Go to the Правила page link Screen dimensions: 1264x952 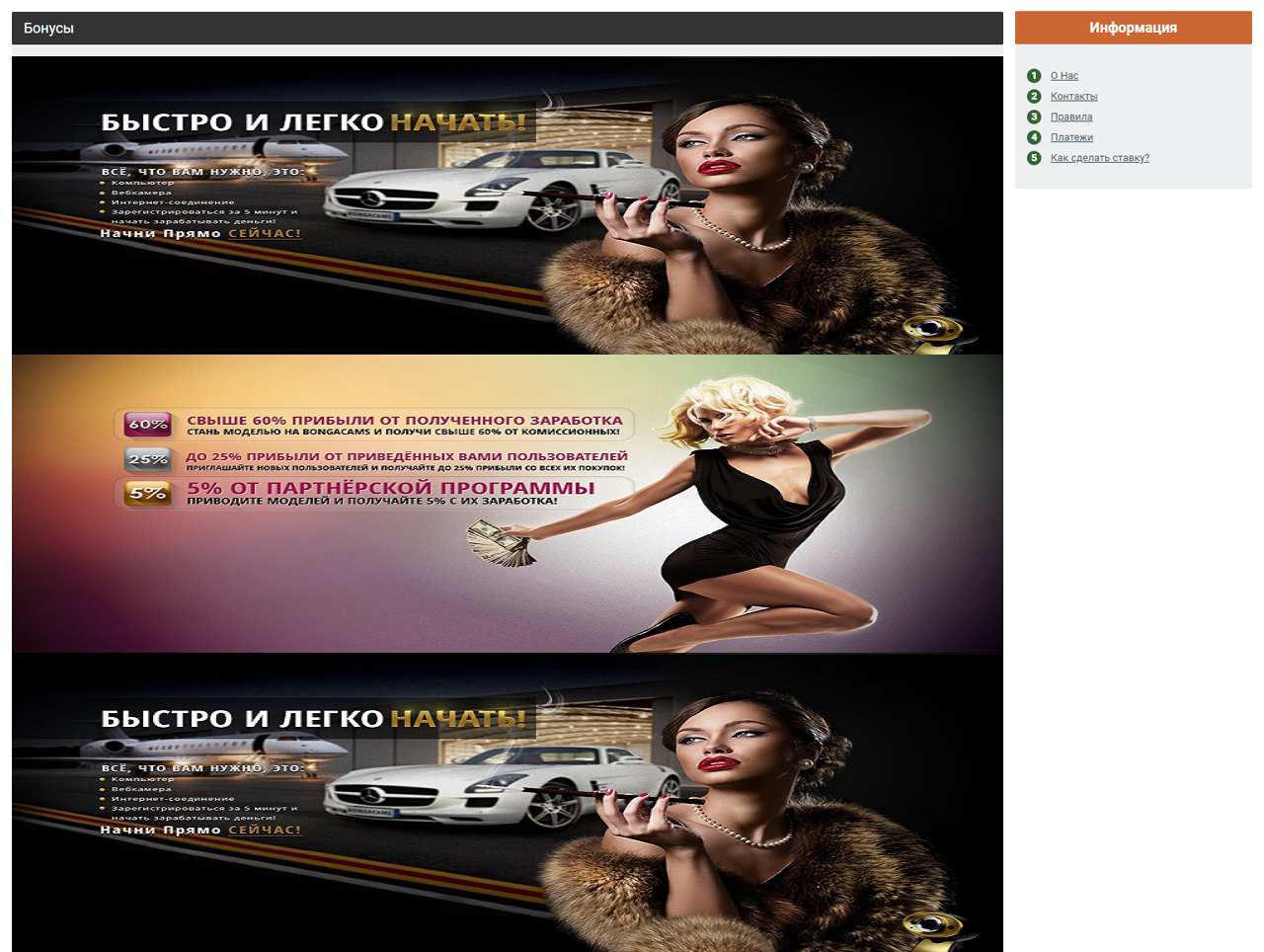click(x=1070, y=117)
